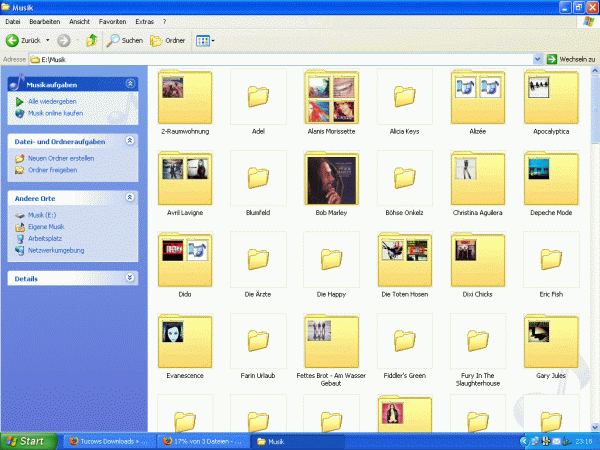Screen dimensions: 600x450
Task: Open the Extras menu
Action: 145,21
